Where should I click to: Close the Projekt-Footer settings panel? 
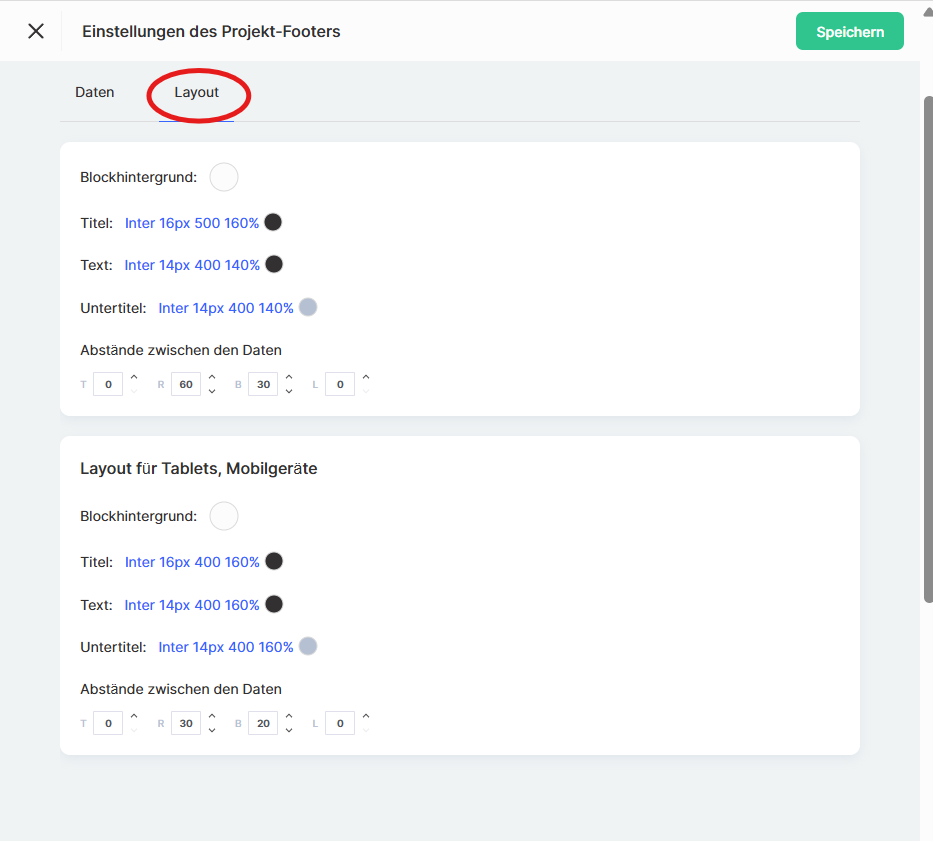[36, 31]
